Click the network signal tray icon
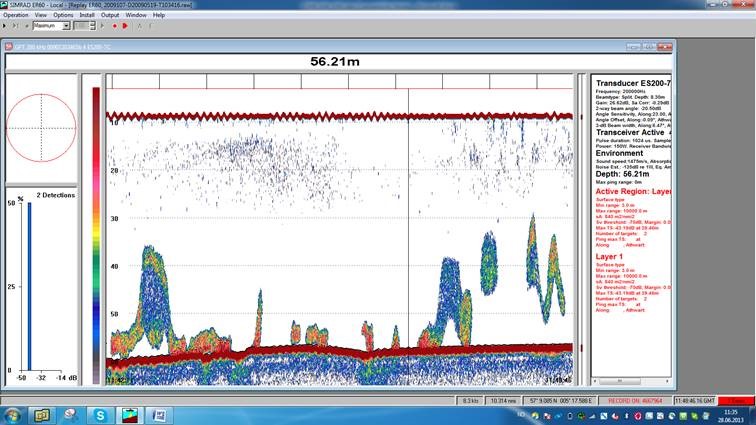Image resolution: width=756 pixels, height=425 pixels. point(592,416)
